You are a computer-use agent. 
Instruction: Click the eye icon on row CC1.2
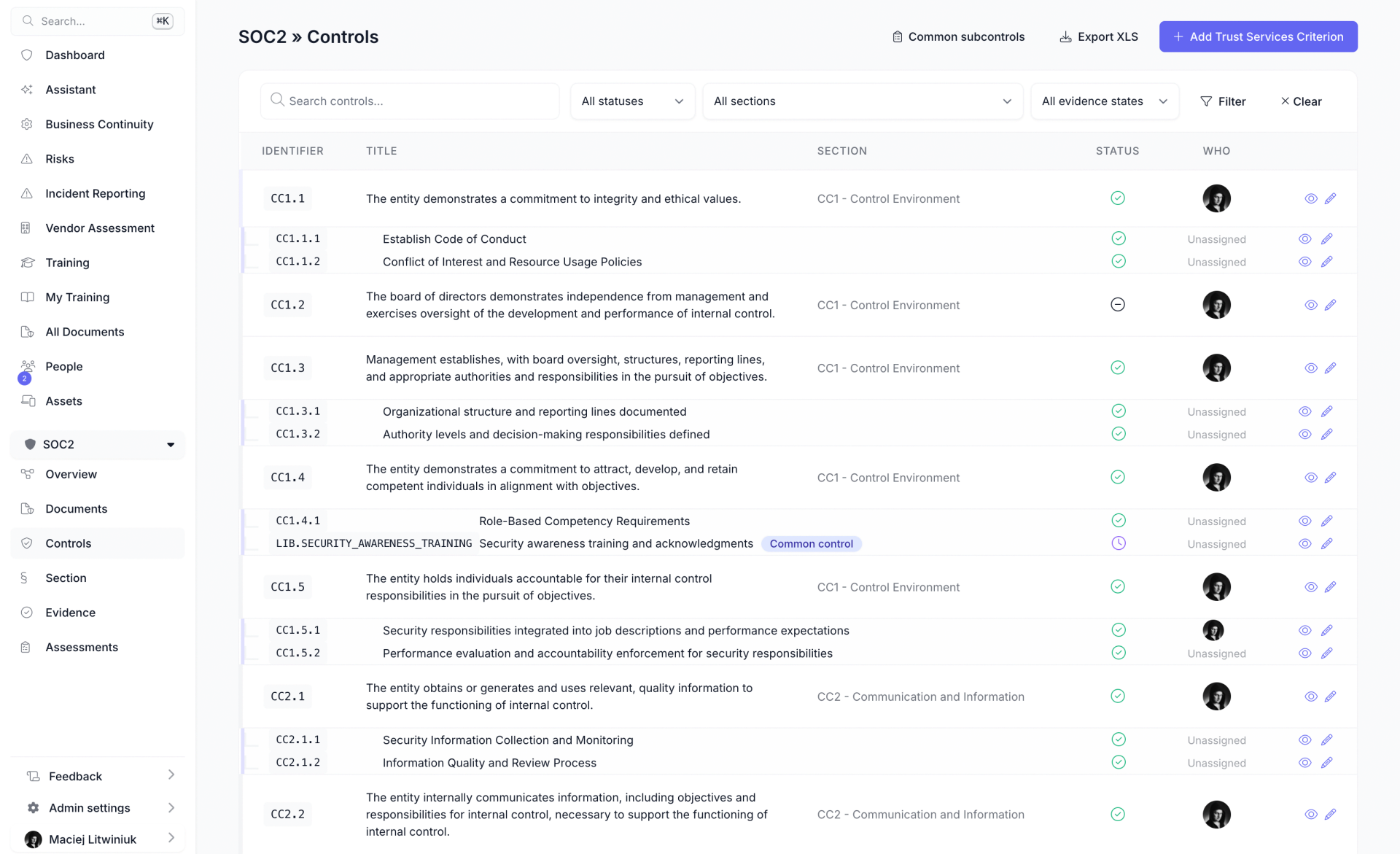pos(1310,305)
